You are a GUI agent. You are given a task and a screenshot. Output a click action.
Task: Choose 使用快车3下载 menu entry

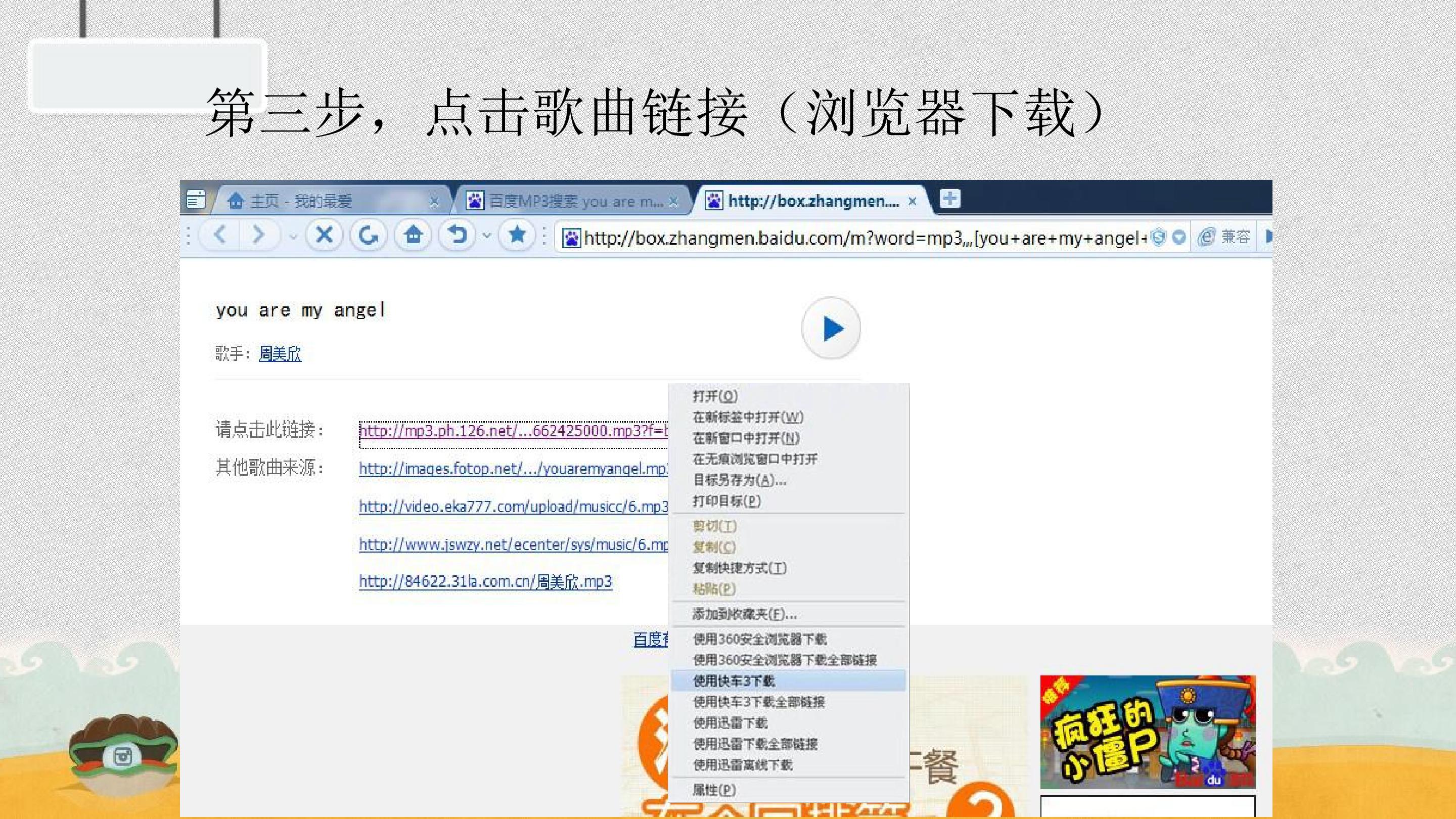click(x=789, y=681)
